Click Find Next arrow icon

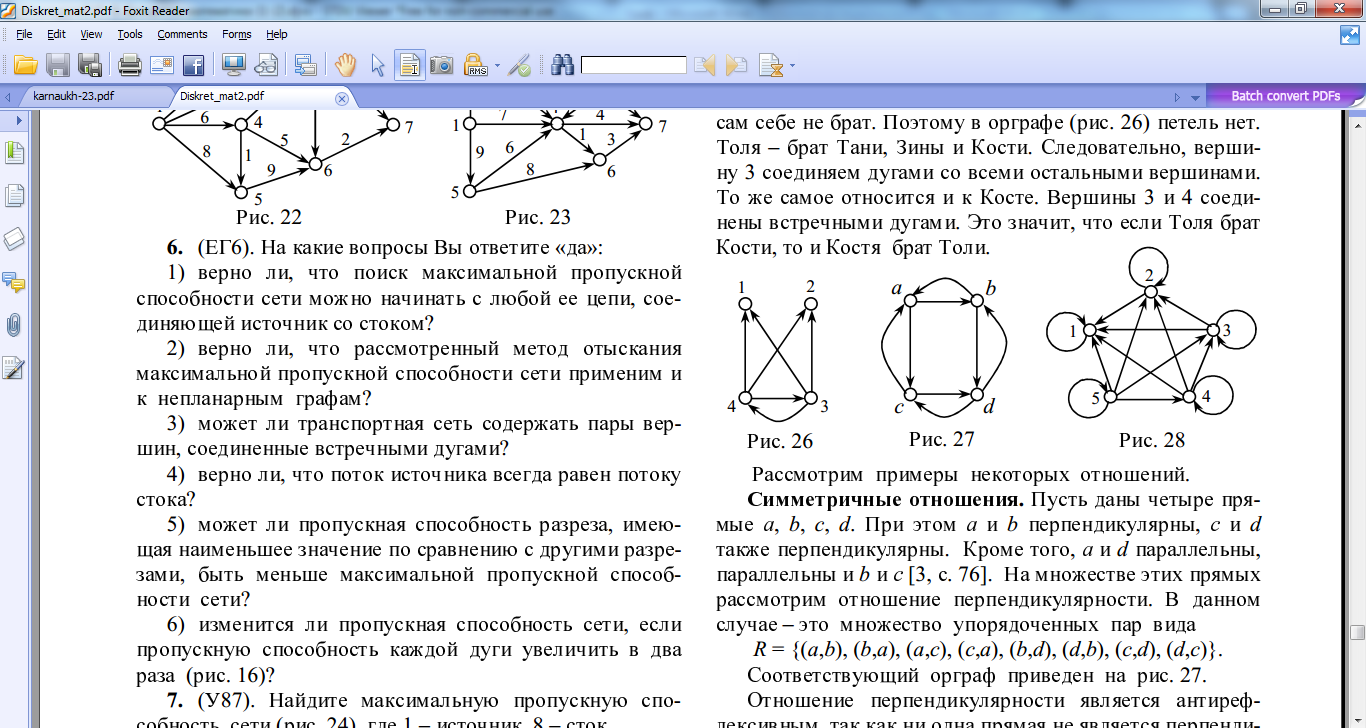click(x=737, y=66)
